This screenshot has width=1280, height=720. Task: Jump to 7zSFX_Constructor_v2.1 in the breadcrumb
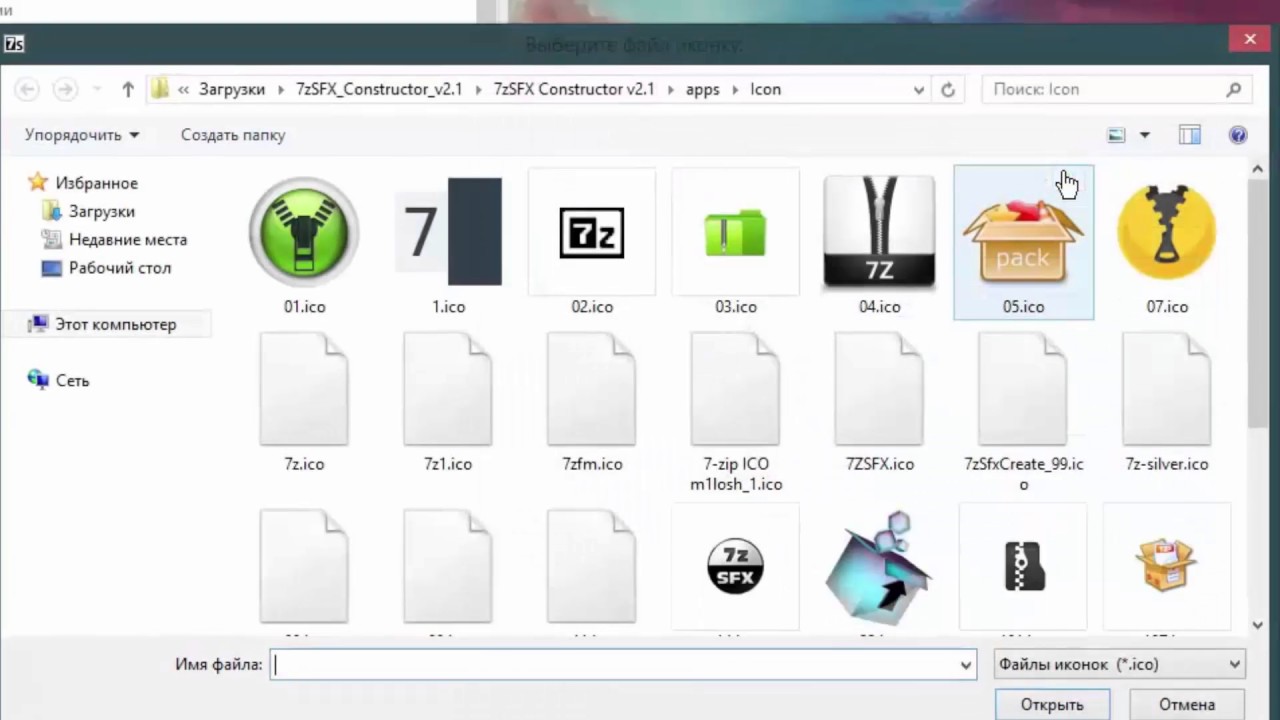379,89
